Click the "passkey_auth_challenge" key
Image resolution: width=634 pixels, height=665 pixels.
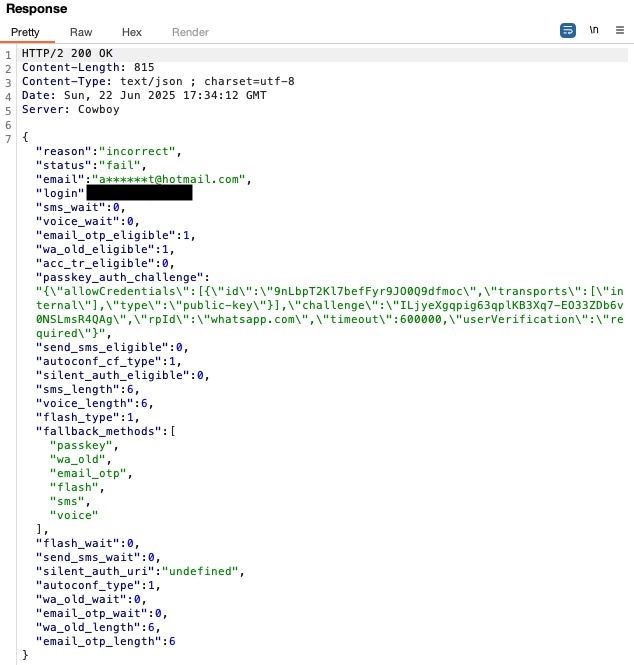119,277
